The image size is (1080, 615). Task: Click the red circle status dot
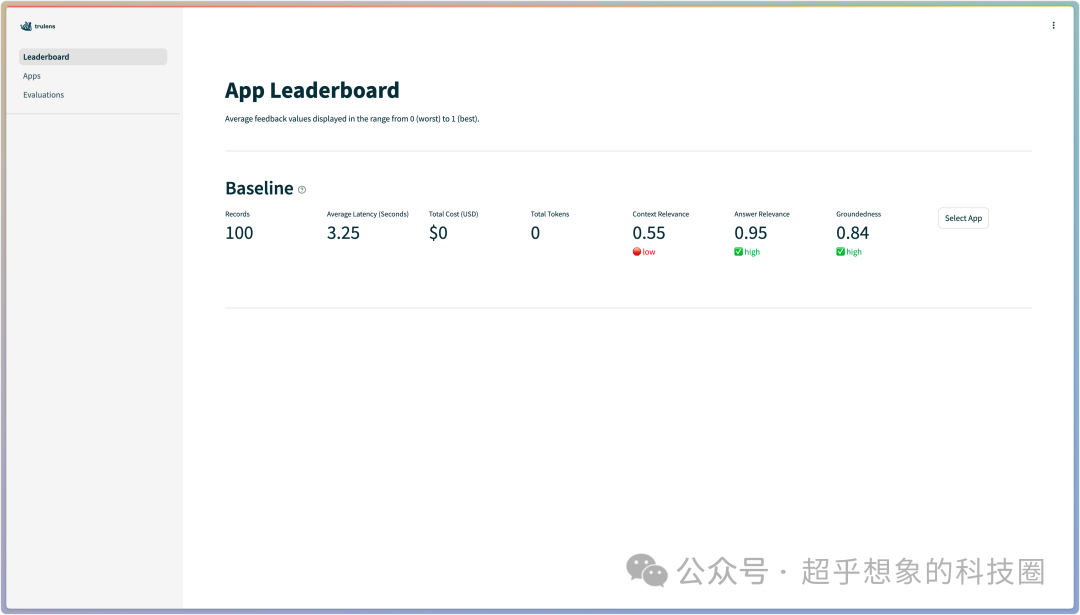(x=637, y=251)
